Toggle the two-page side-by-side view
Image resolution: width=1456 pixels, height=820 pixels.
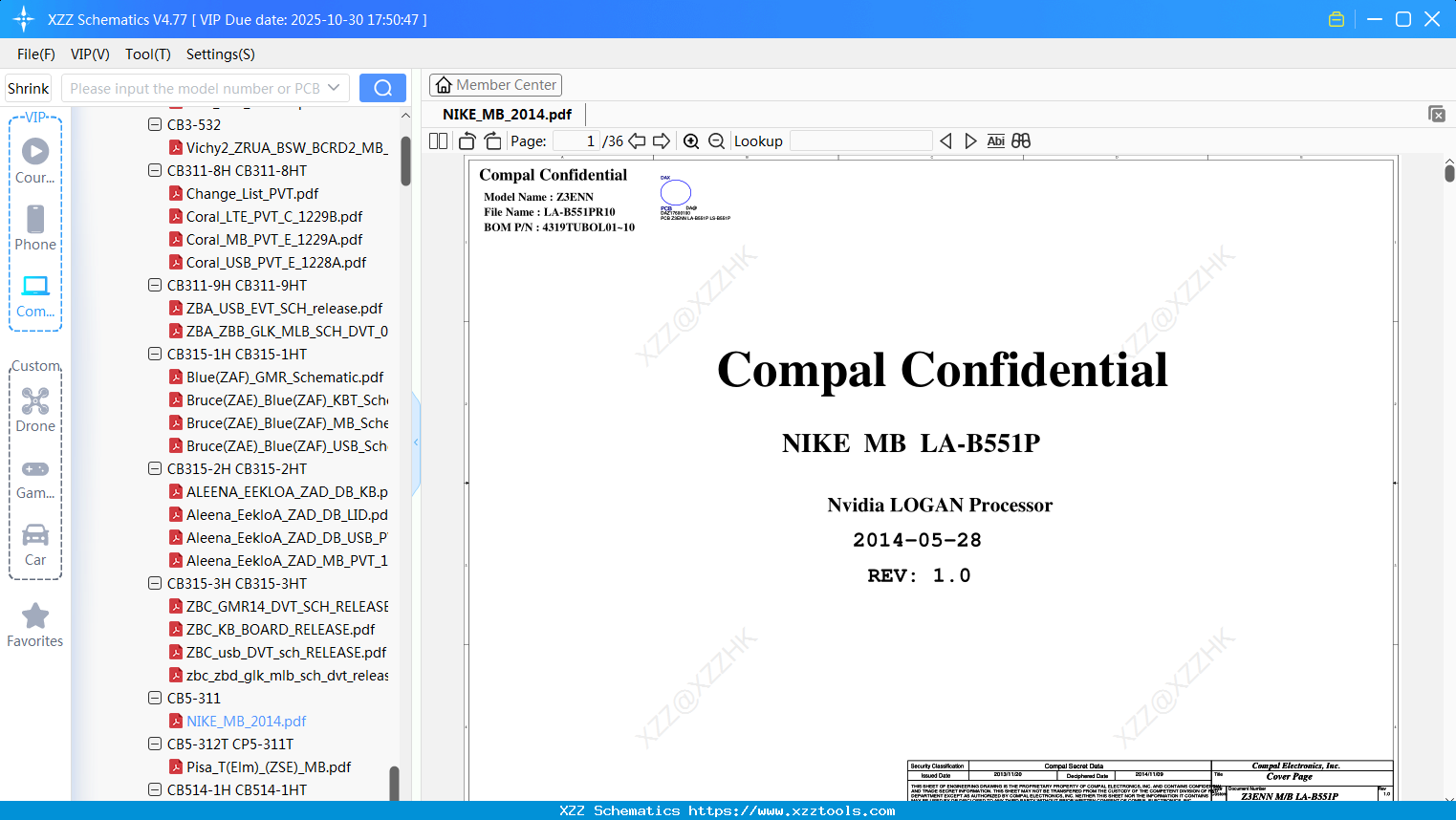point(439,141)
